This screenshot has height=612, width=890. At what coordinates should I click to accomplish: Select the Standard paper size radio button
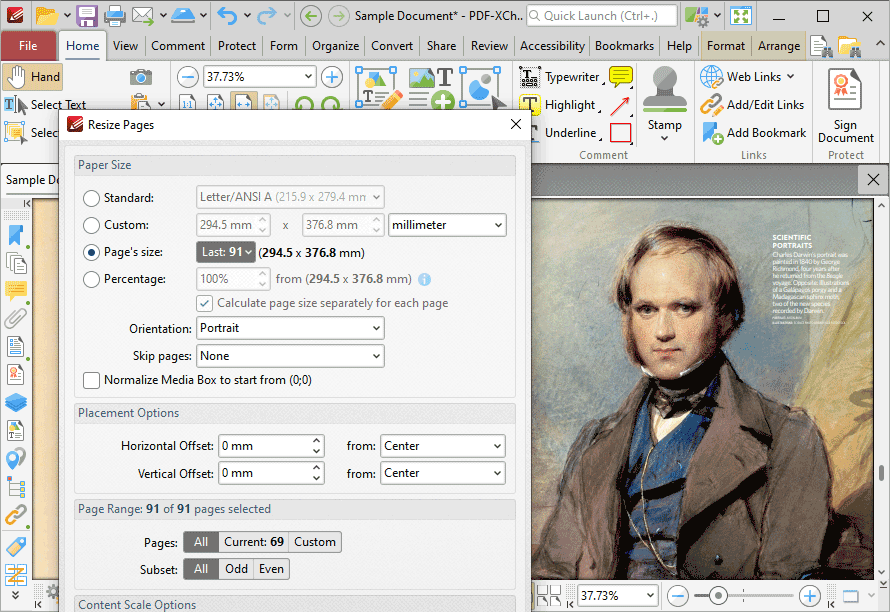[91, 198]
